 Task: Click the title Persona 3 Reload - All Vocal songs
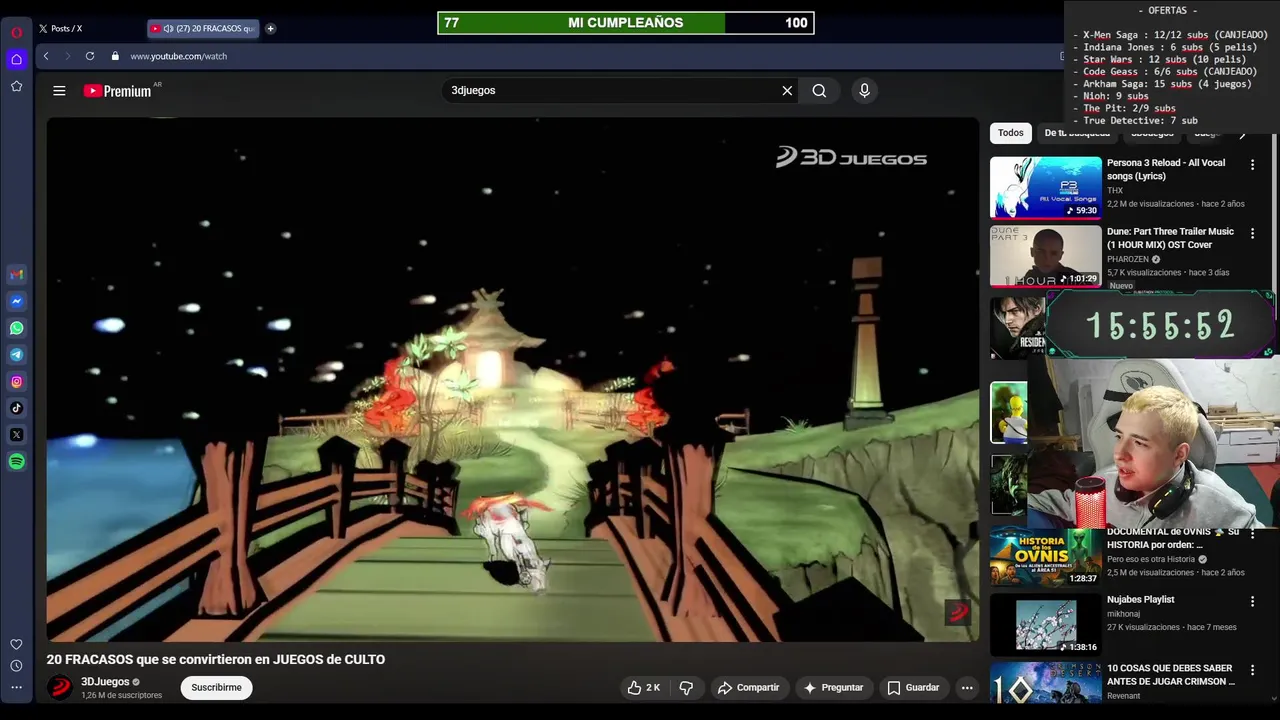click(1166, 169)
